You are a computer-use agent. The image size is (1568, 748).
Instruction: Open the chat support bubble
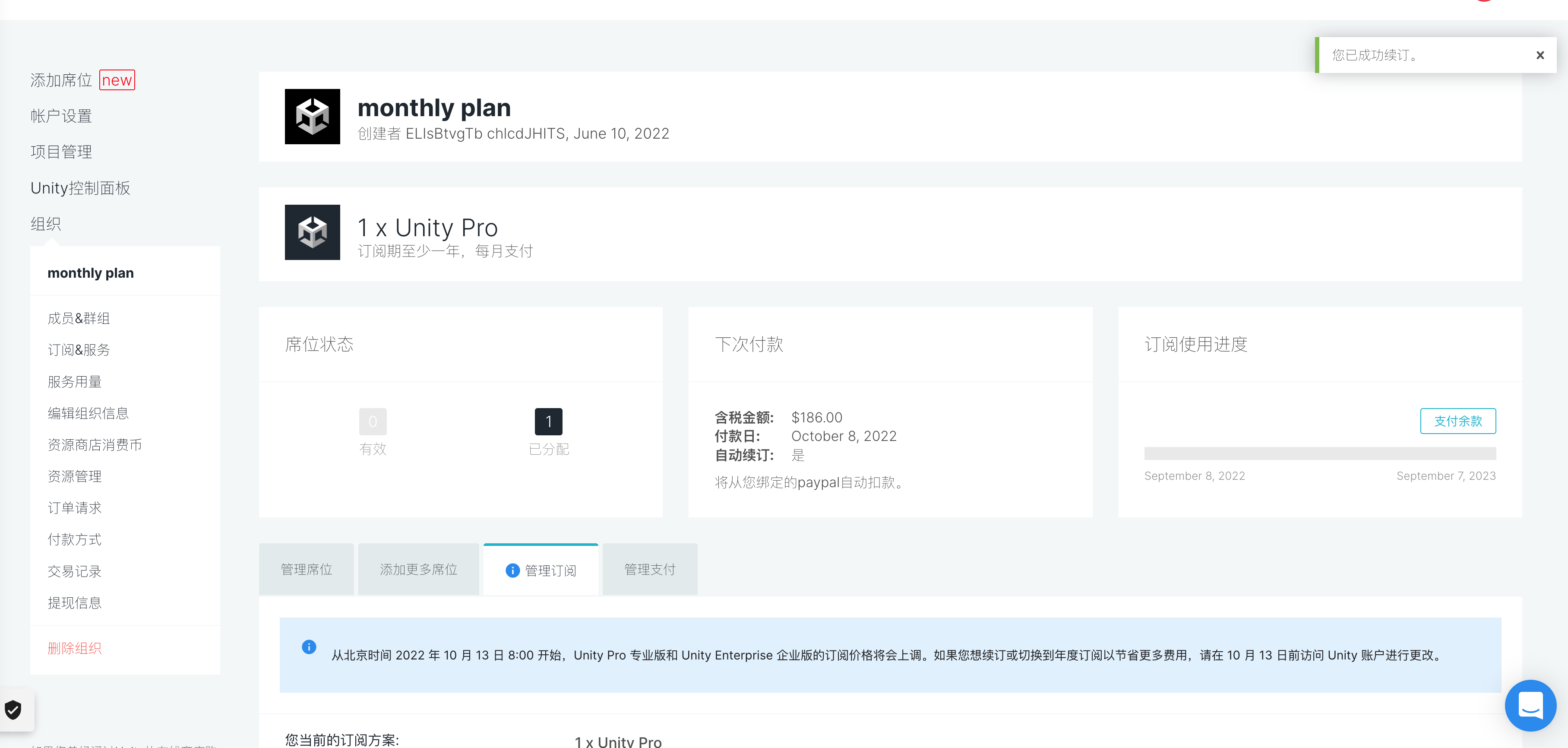pyautogui.click(x=1531, y=705)
